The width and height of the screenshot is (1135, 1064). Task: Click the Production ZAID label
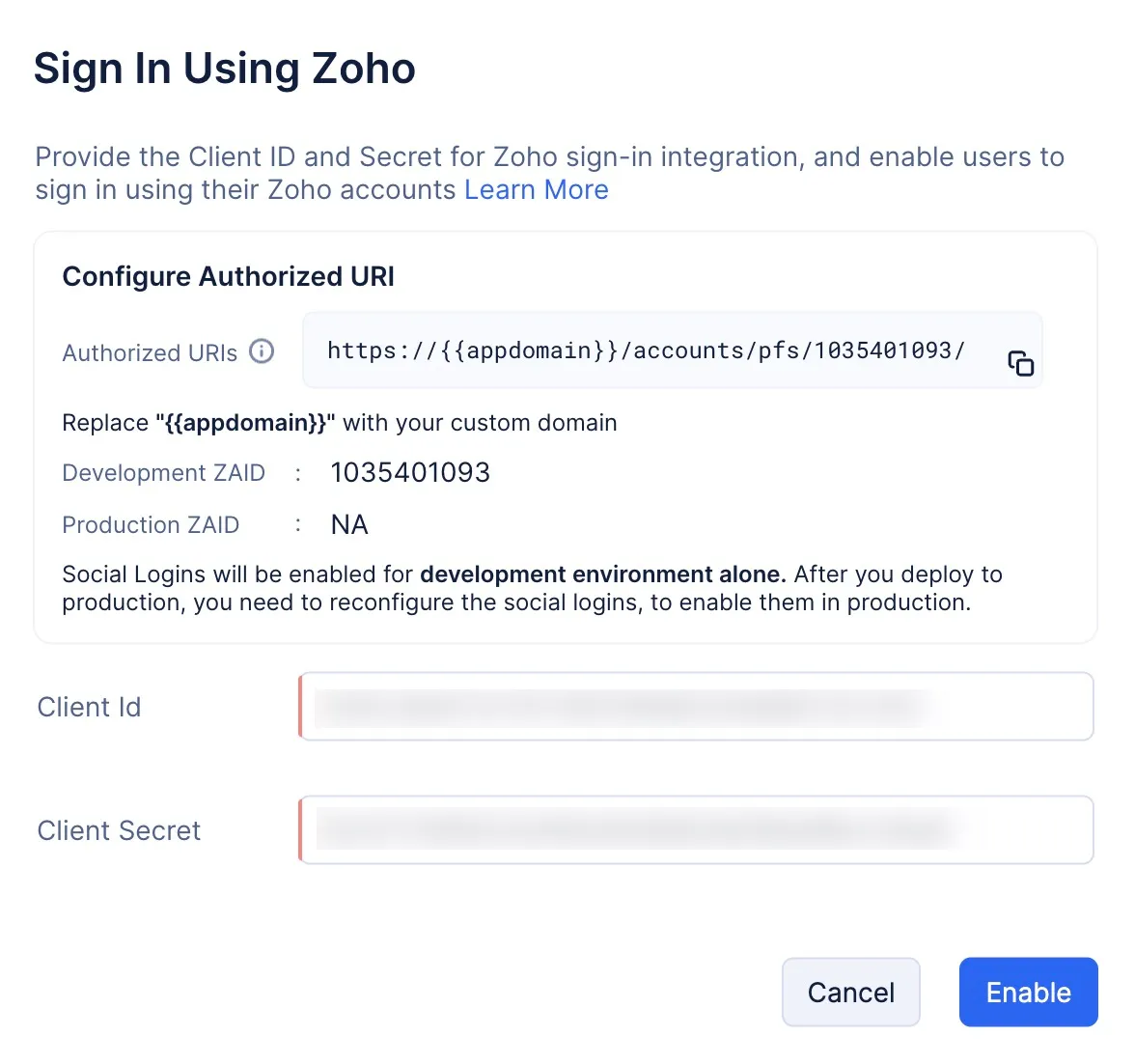coord(151,525)
